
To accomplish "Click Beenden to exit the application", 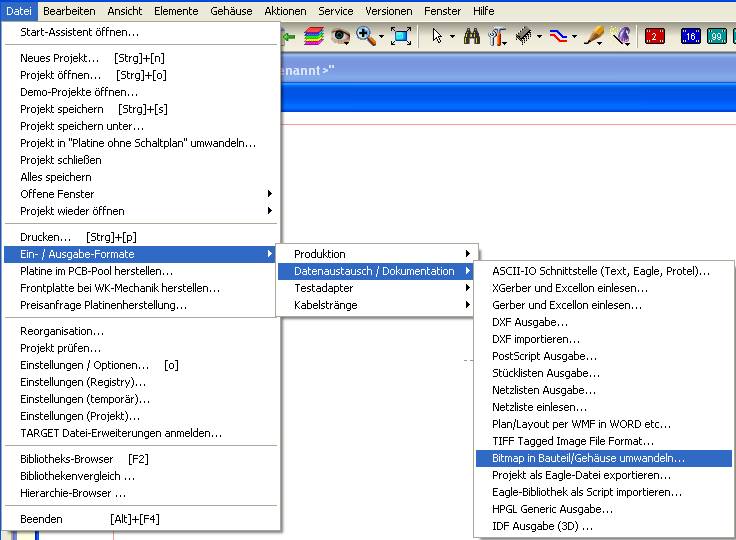I will [41, 519].
